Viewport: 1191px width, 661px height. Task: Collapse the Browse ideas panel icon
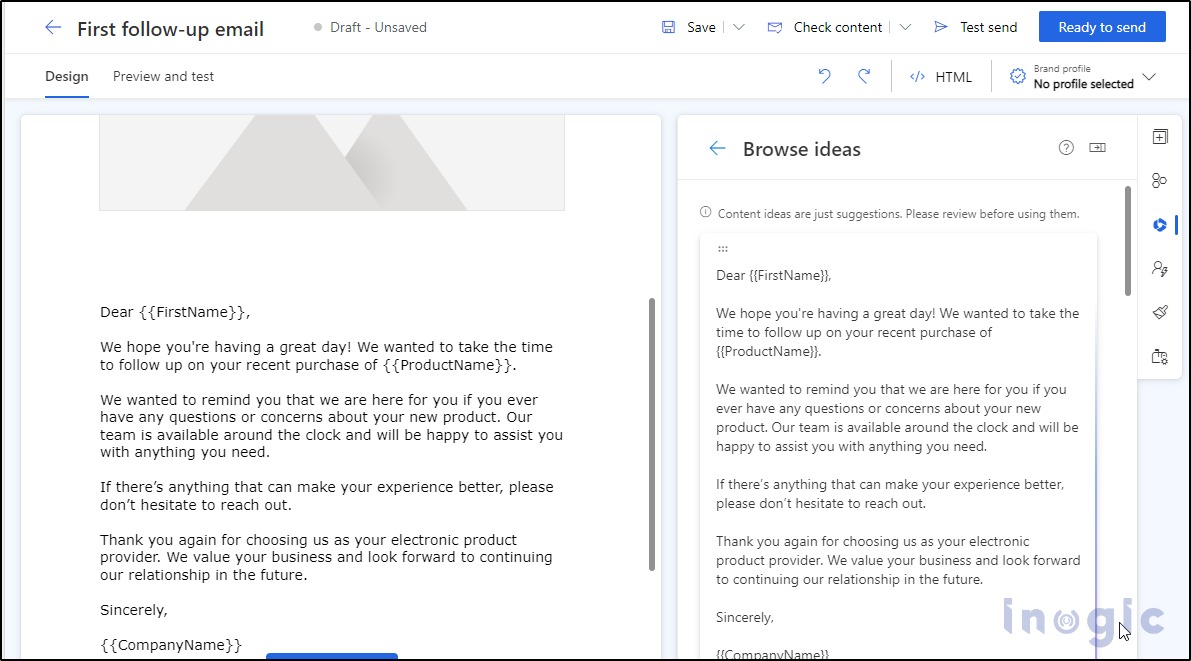pos(1097,147)
